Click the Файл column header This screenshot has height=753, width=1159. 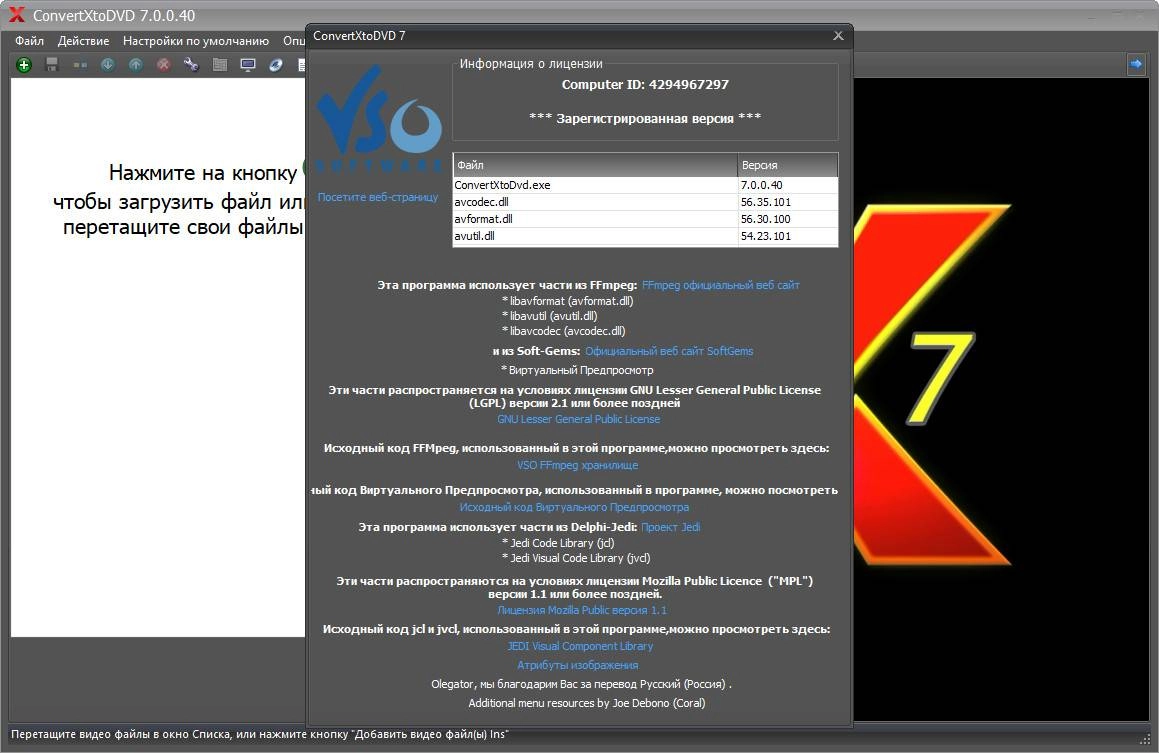[595, 165]
